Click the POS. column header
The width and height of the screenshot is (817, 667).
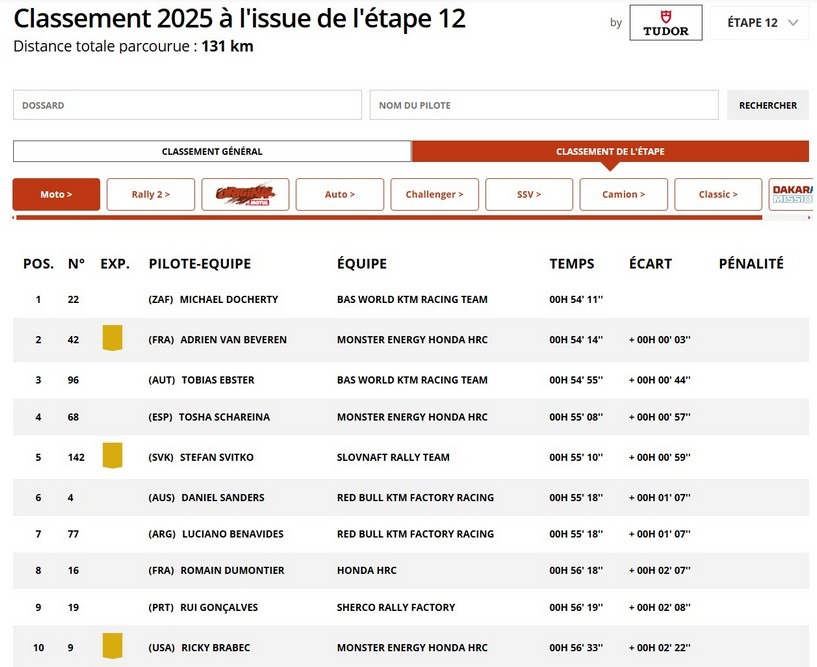39,264
